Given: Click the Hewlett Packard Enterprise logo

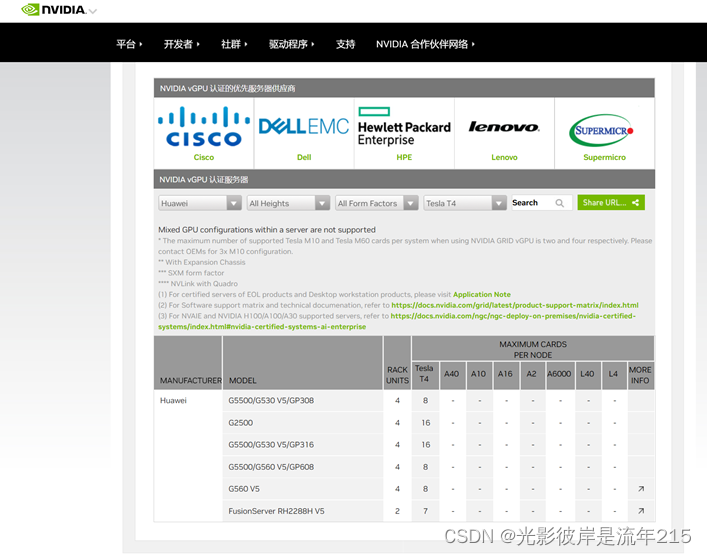Looking at the screenshot, I should [x=404, y=126].
